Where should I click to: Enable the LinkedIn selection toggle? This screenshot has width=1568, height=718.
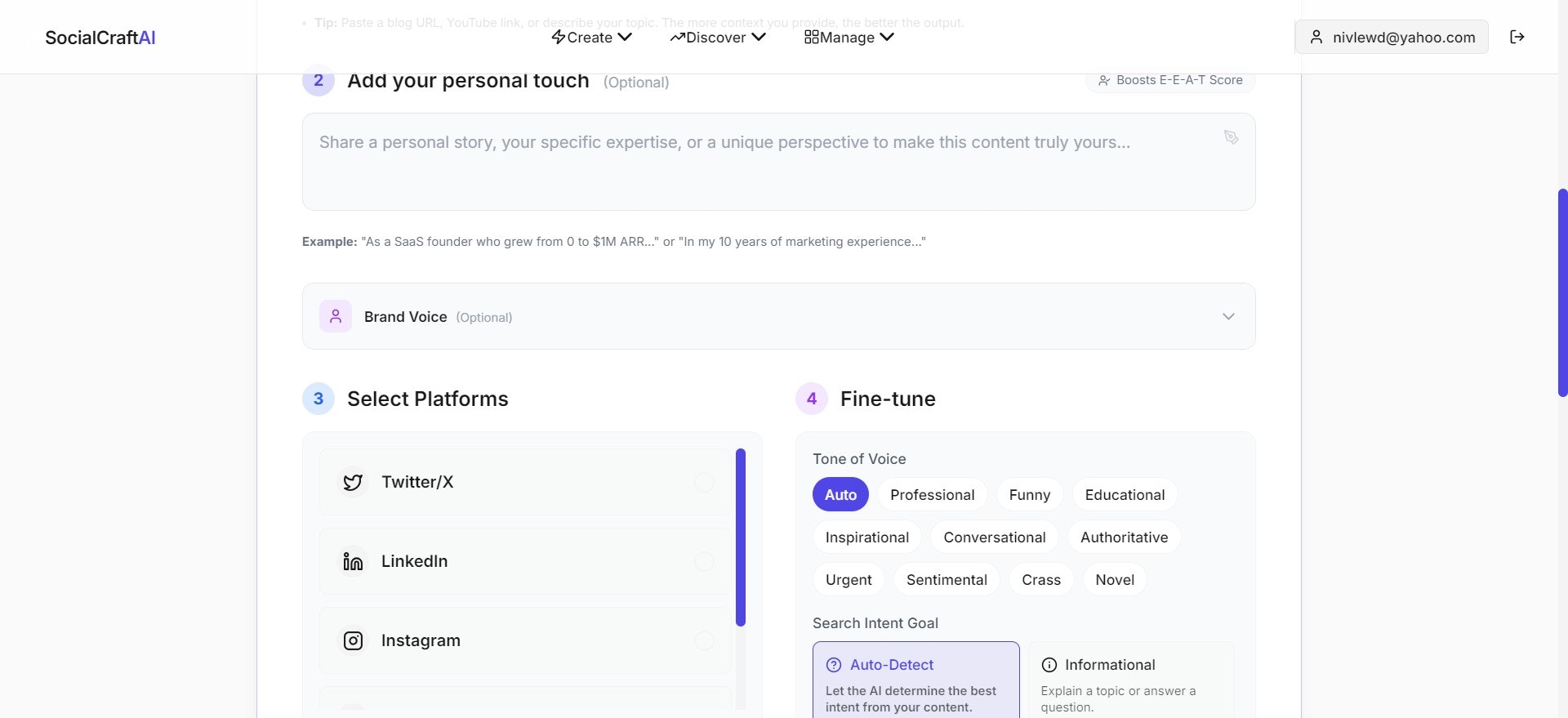pyautogui.click(x=704, y=561)
